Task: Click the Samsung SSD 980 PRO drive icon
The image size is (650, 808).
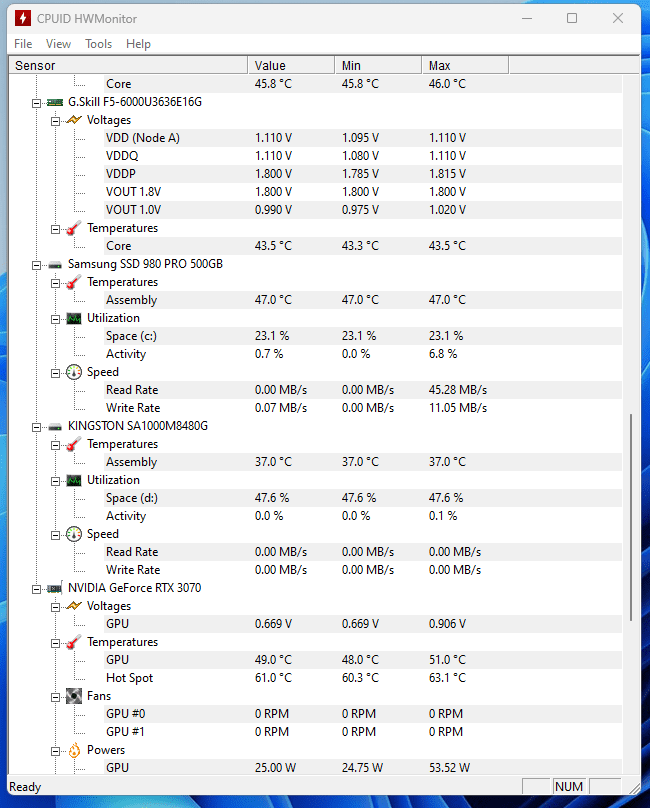Action: 55,265
